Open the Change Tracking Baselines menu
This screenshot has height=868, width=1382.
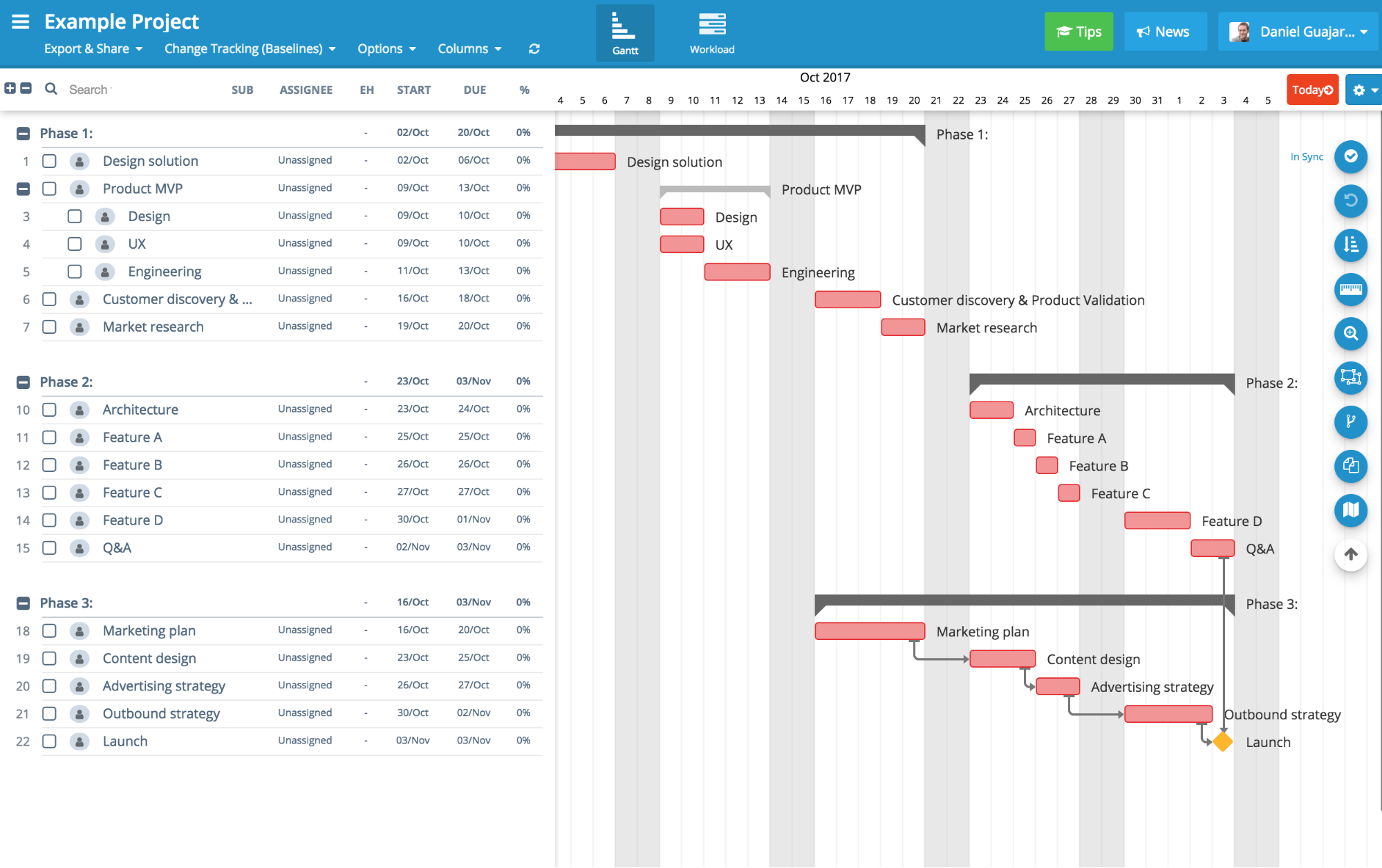[249, 47]
